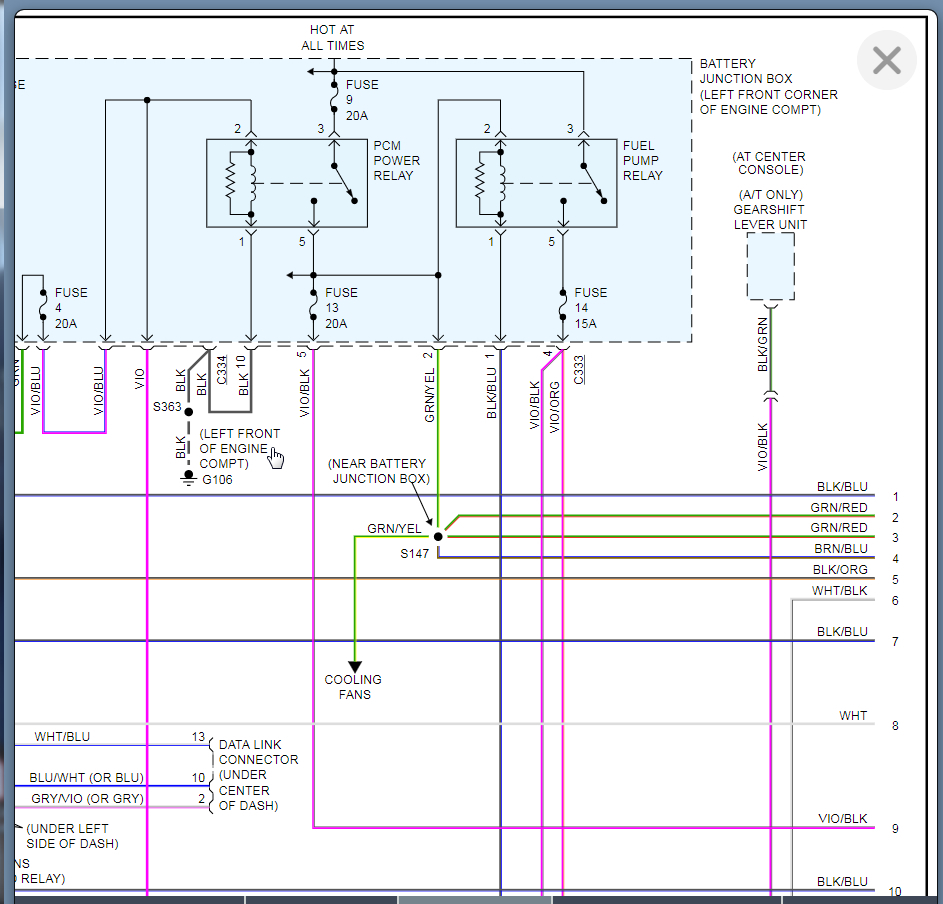Click the C333 connector label

click(579, 369)
